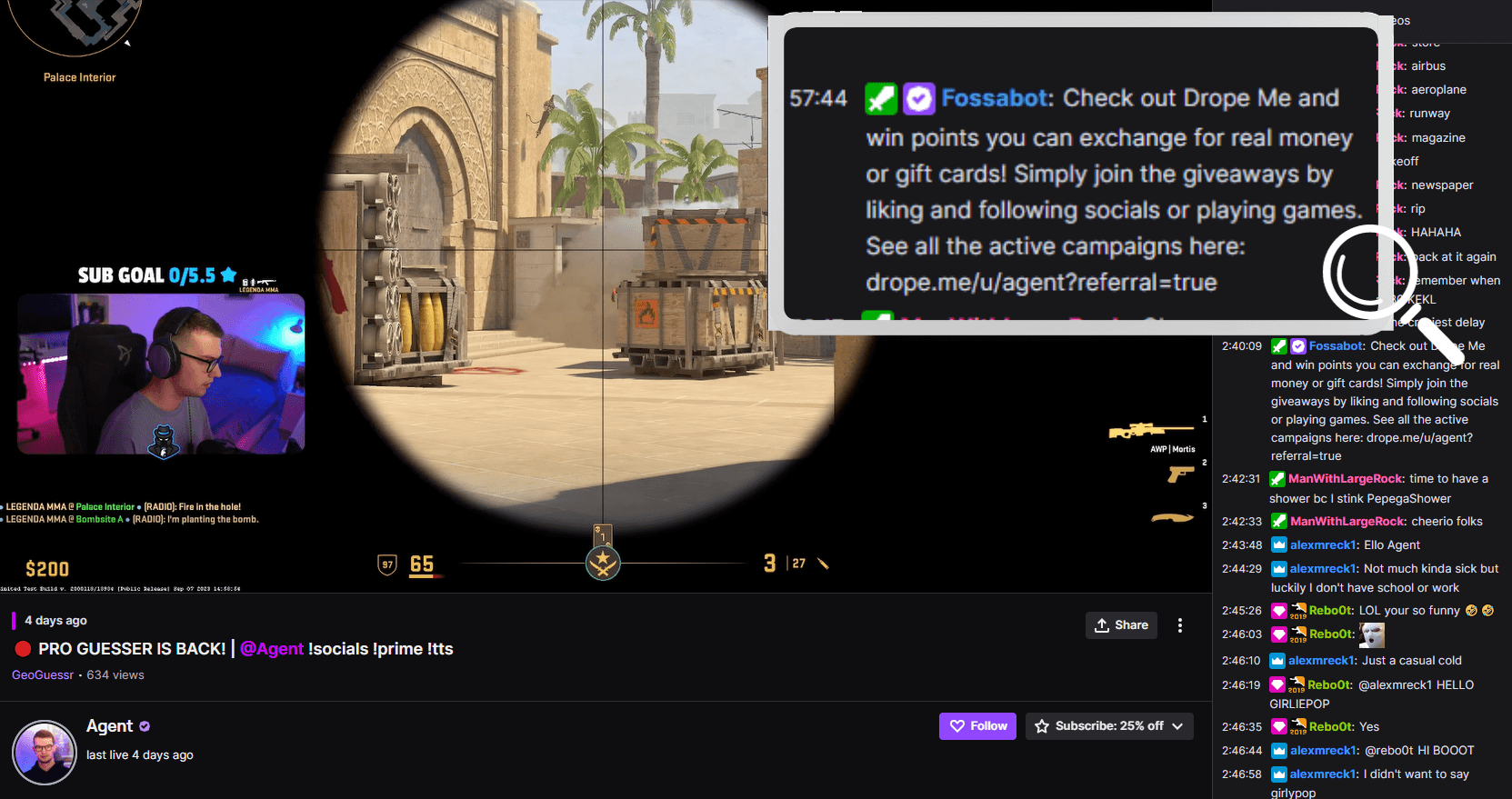Open the three-dot more options menu
This screenshot has width=1512, height=799.
tap(1180, 625)
